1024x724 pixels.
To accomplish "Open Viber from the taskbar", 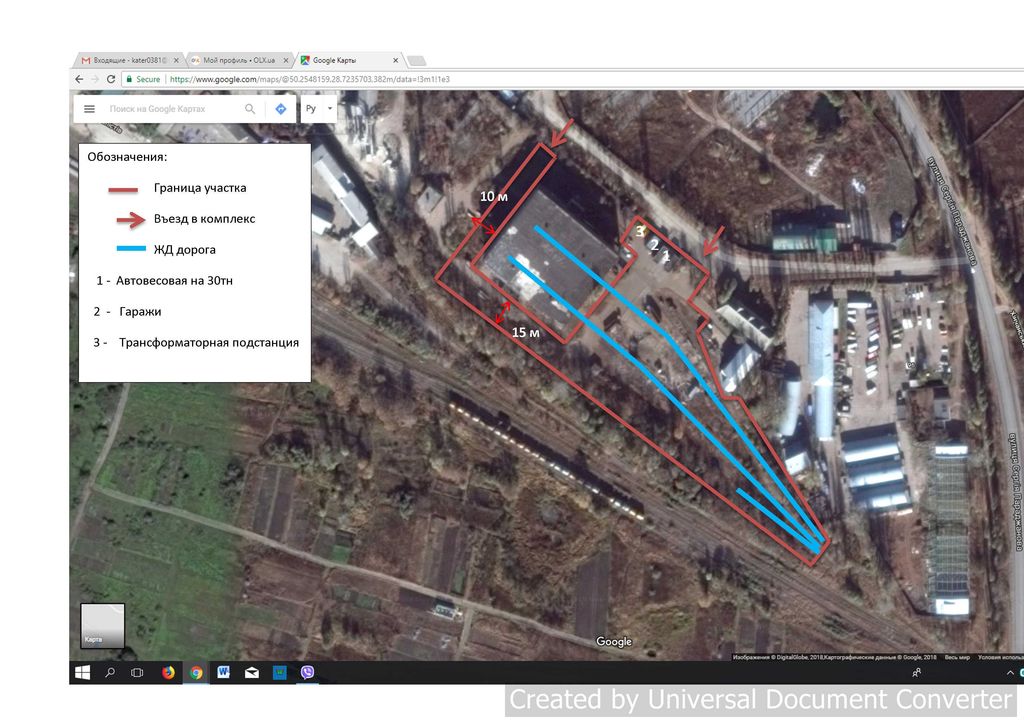I will coord(307,672).
